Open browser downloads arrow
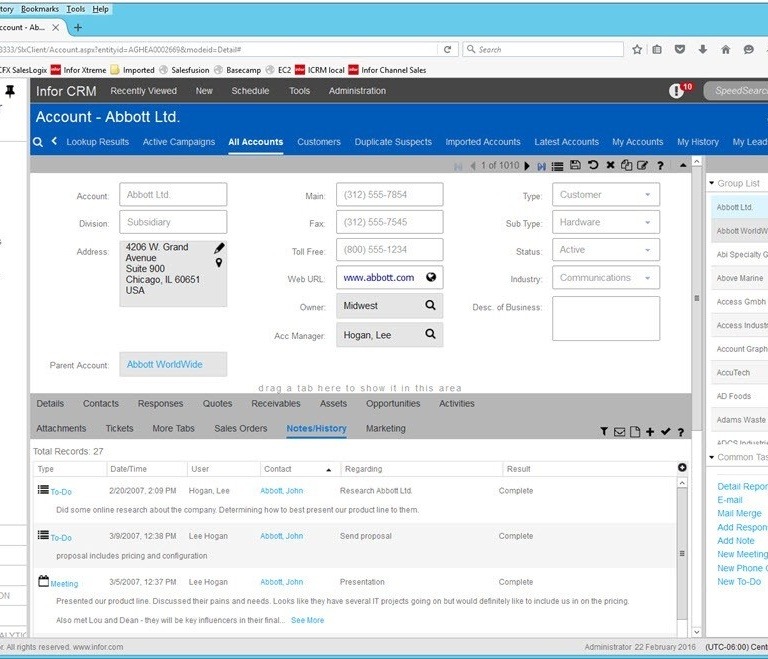This screenshot has width=768, height=659. (703, 49)
